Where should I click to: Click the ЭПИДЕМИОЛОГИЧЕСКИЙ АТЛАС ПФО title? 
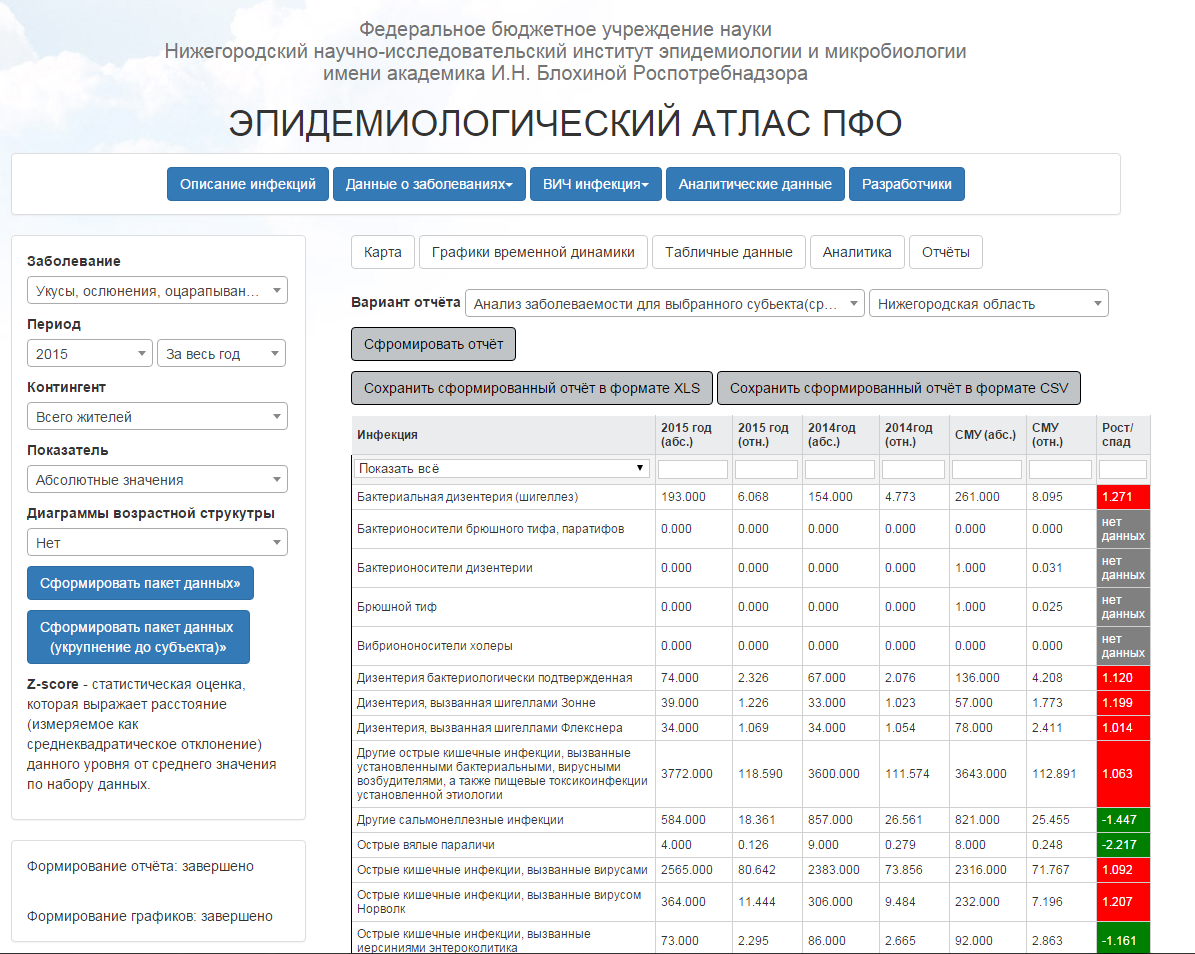tap(565, 123)
